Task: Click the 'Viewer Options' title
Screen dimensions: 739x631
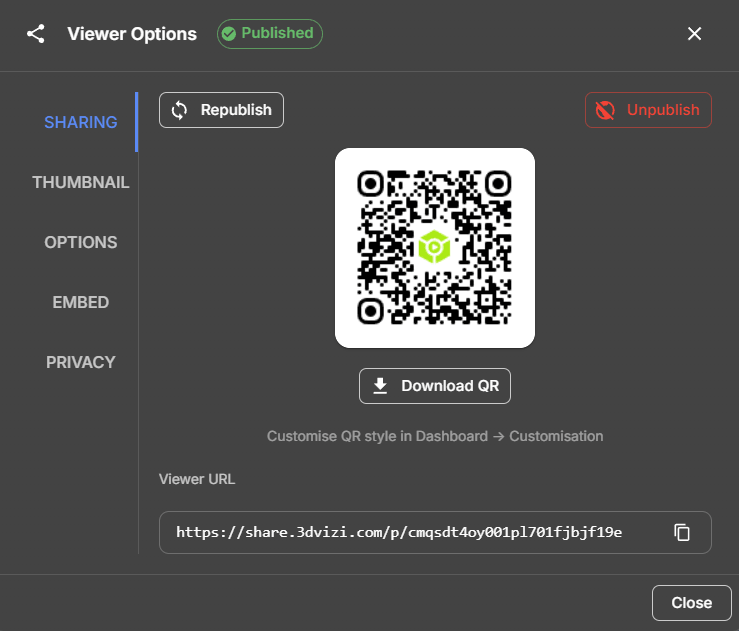Action: click(132, 34)
